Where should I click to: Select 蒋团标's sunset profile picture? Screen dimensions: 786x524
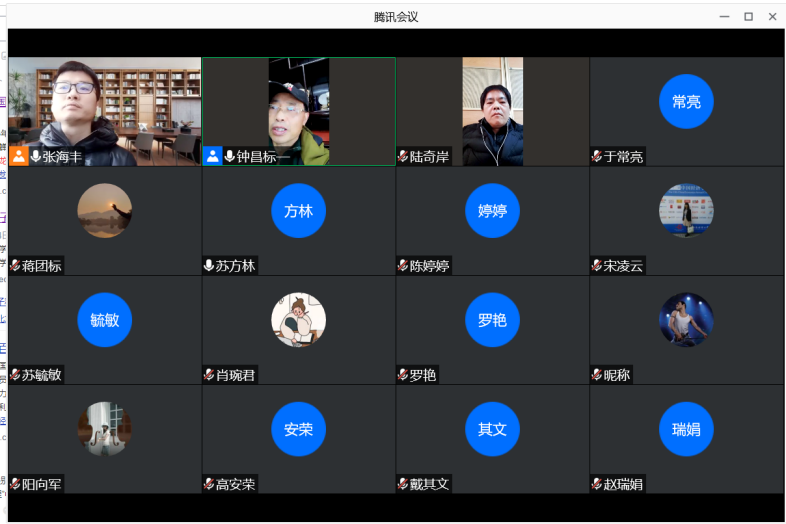(x=104, y=211)
